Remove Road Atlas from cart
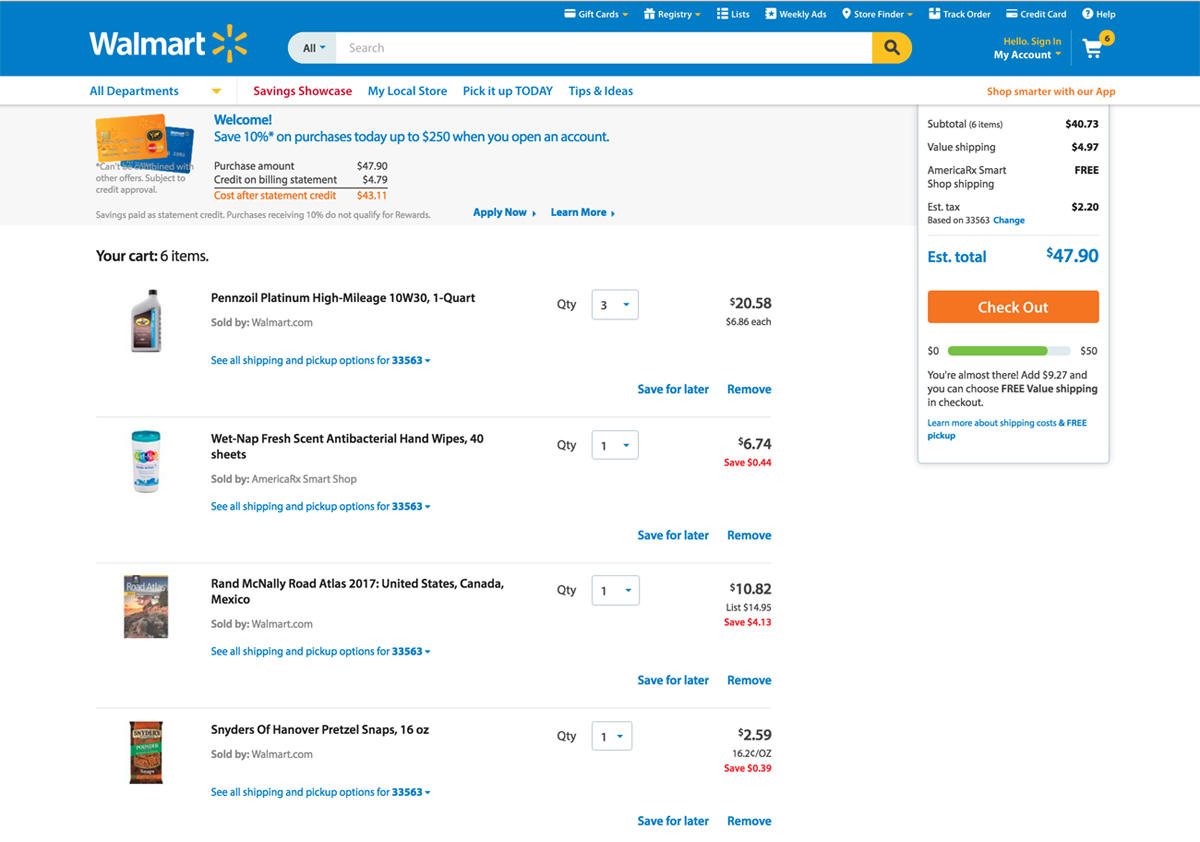The height and width of the screenshot is (842, 1200). tap(749, 680)
